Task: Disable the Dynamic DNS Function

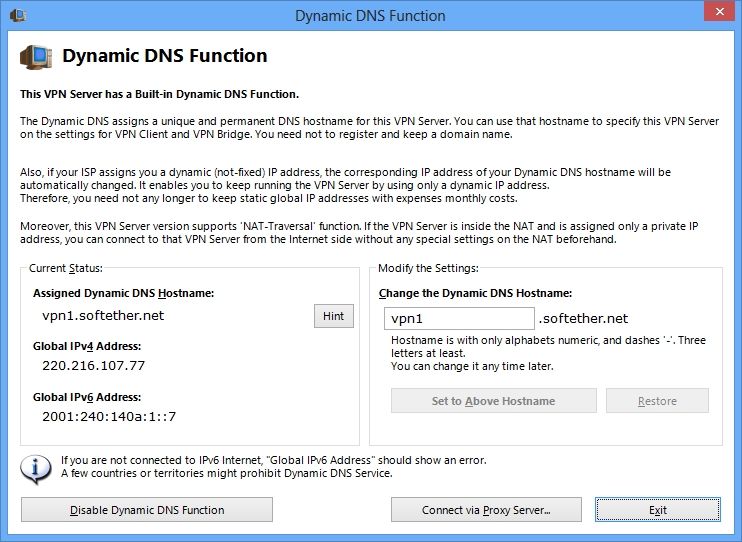Action: click(x=147, y=510)
